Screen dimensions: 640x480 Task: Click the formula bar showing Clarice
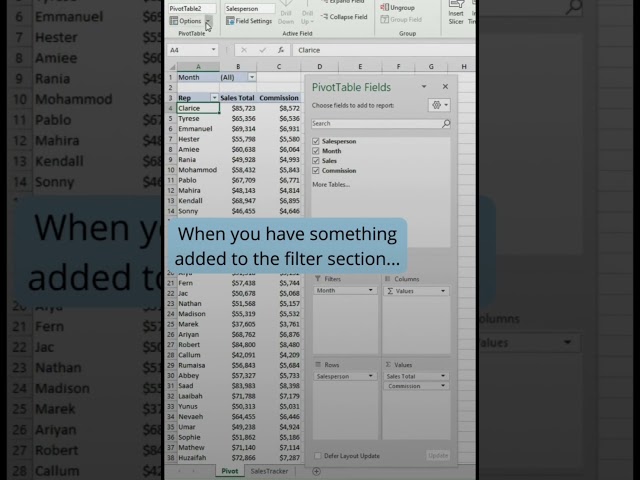click(x=384, y=50)
